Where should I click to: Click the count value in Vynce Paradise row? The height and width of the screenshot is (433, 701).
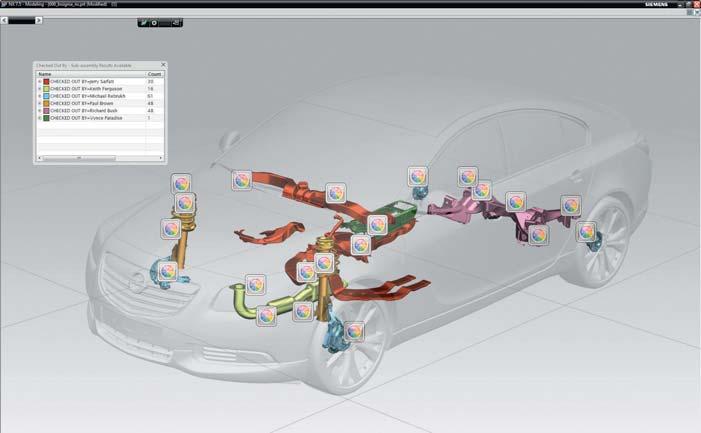[x=149, y=118]
